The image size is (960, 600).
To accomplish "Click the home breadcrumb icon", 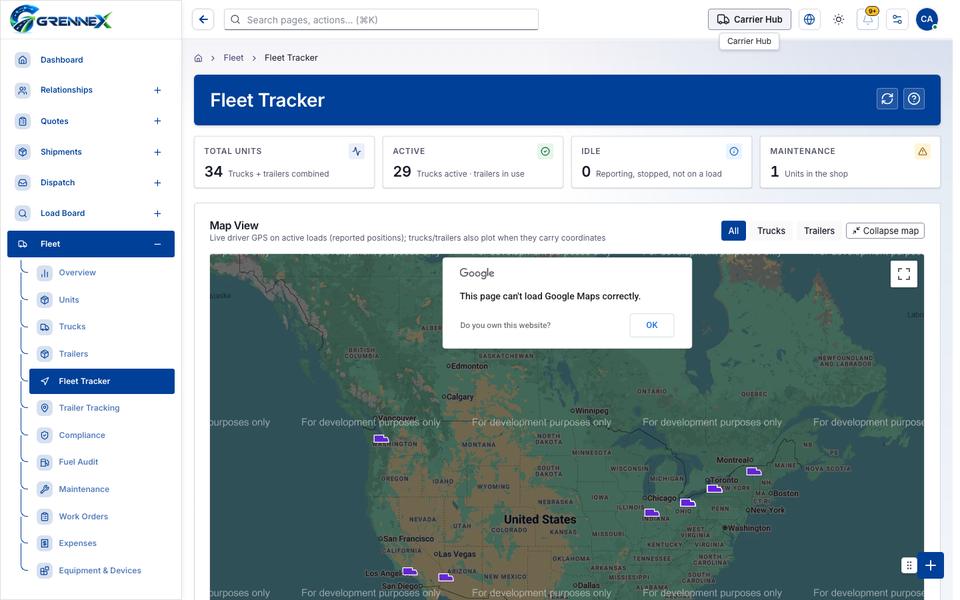I will coord(198,58).
